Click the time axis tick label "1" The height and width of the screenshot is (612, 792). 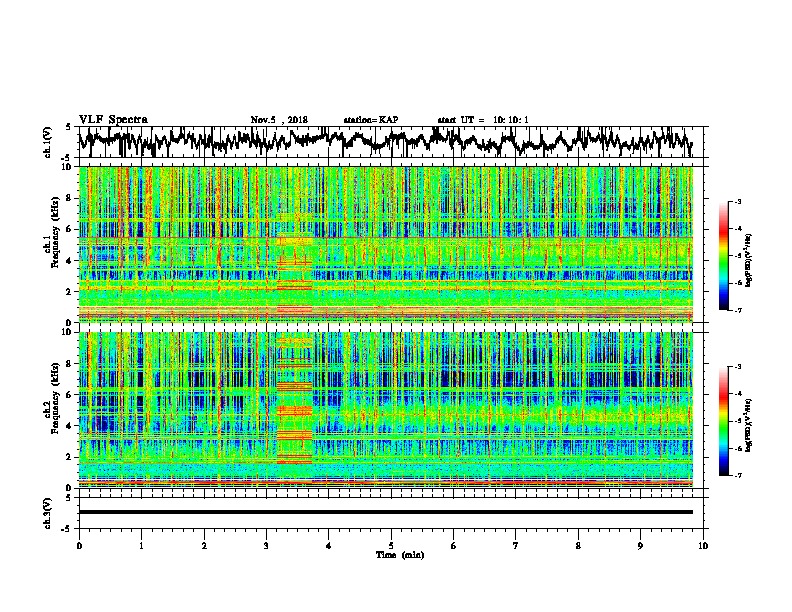[141, 546]
